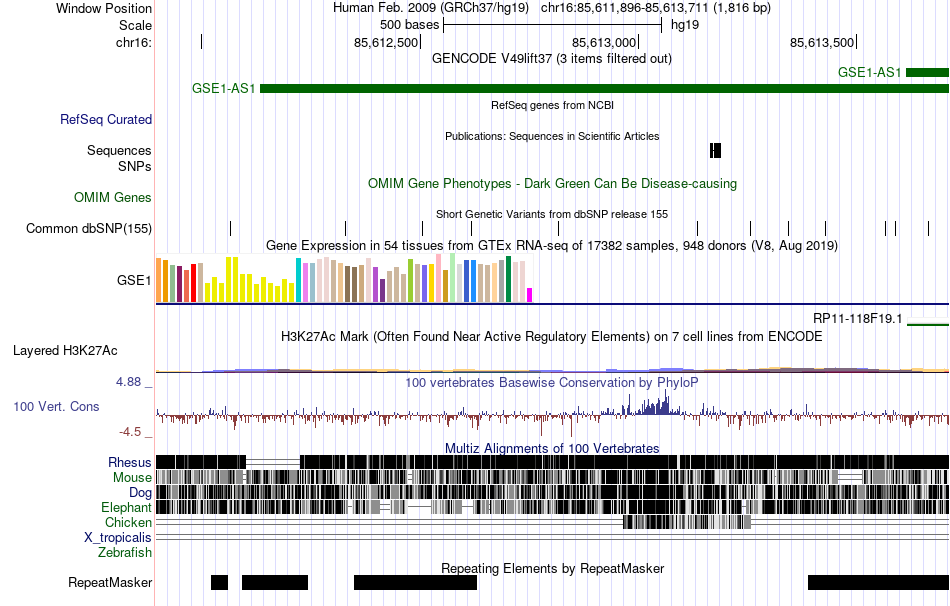
Task: Open the OMIM Genes track label
Action: [112, 198]
